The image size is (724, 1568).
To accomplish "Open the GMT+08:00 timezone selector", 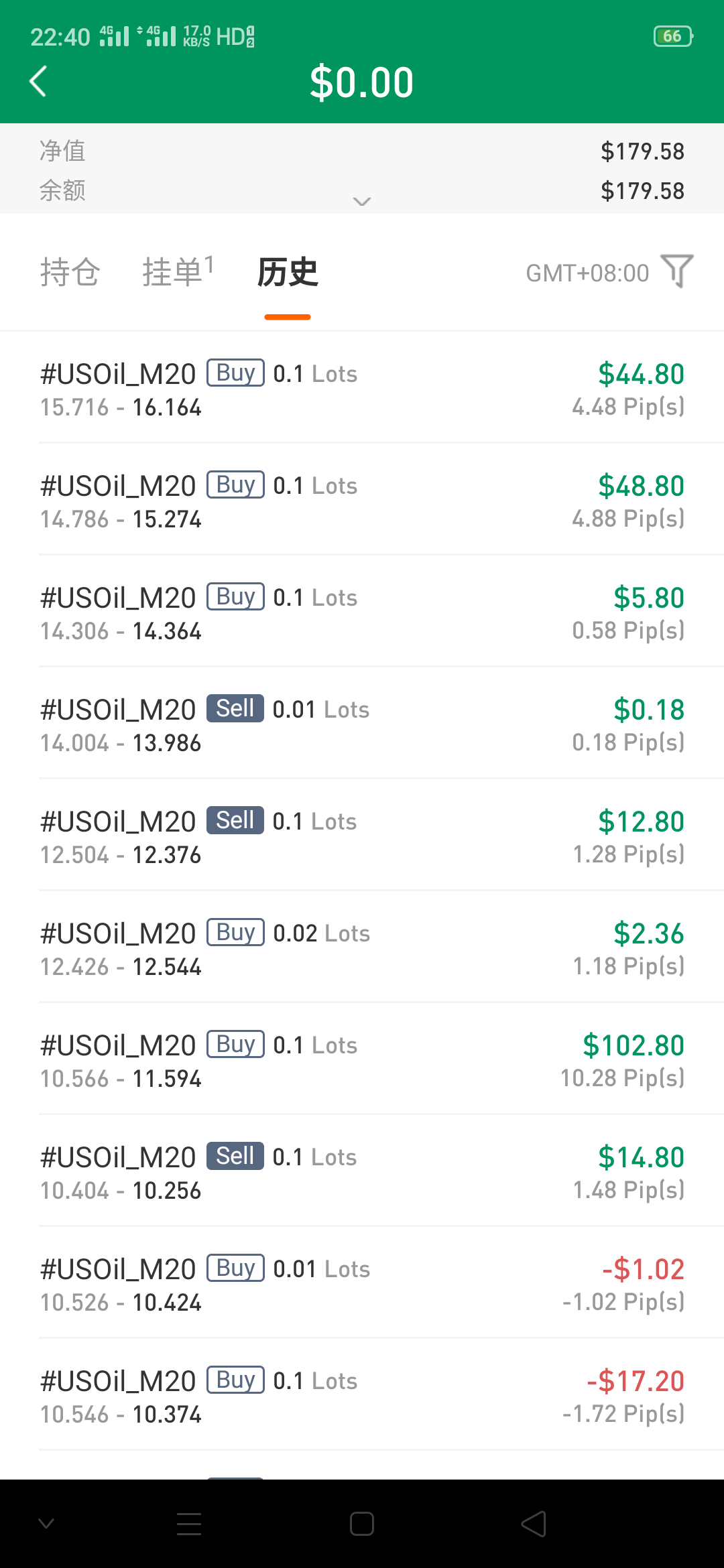I will tap(587, 273).
